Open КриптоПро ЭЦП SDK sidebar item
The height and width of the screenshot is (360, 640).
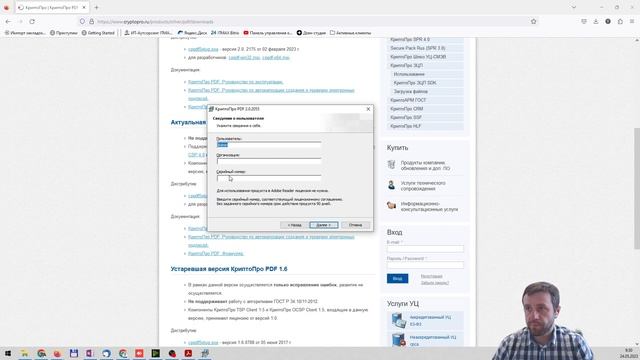(415, 83)
